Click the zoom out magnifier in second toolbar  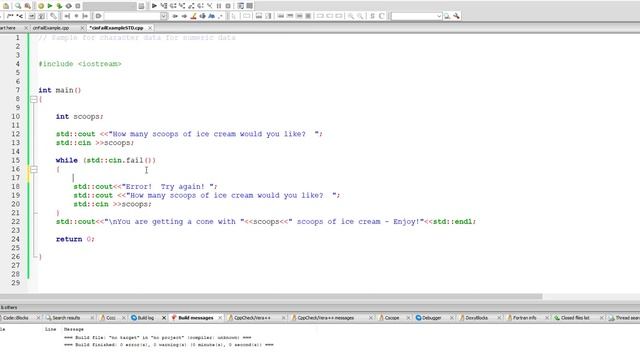pyautogui.click(x=360, y=16)
